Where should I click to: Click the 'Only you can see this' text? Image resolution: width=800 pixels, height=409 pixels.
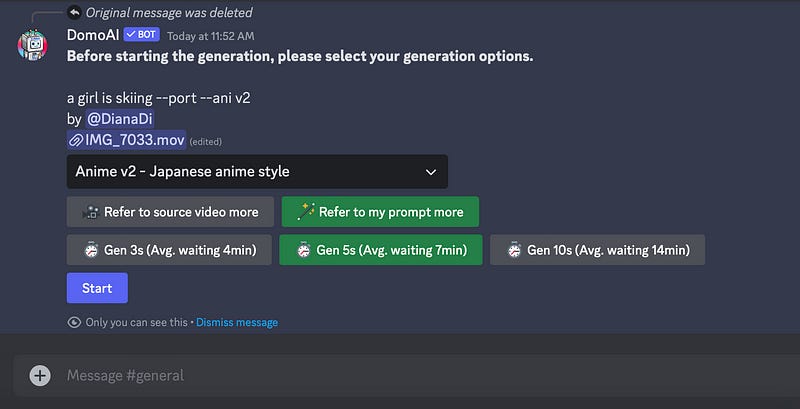pos(136,322)
